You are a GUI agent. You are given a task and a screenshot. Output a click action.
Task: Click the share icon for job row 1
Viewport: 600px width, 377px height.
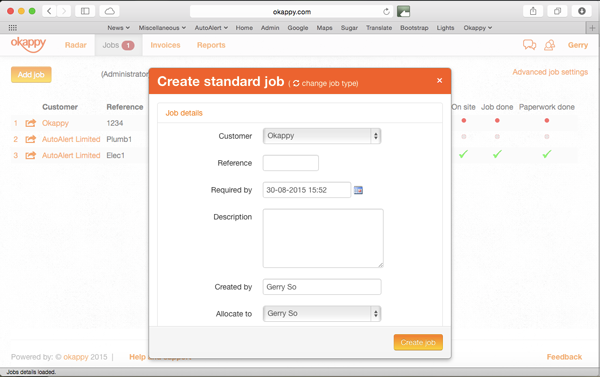tap(31, 123)
